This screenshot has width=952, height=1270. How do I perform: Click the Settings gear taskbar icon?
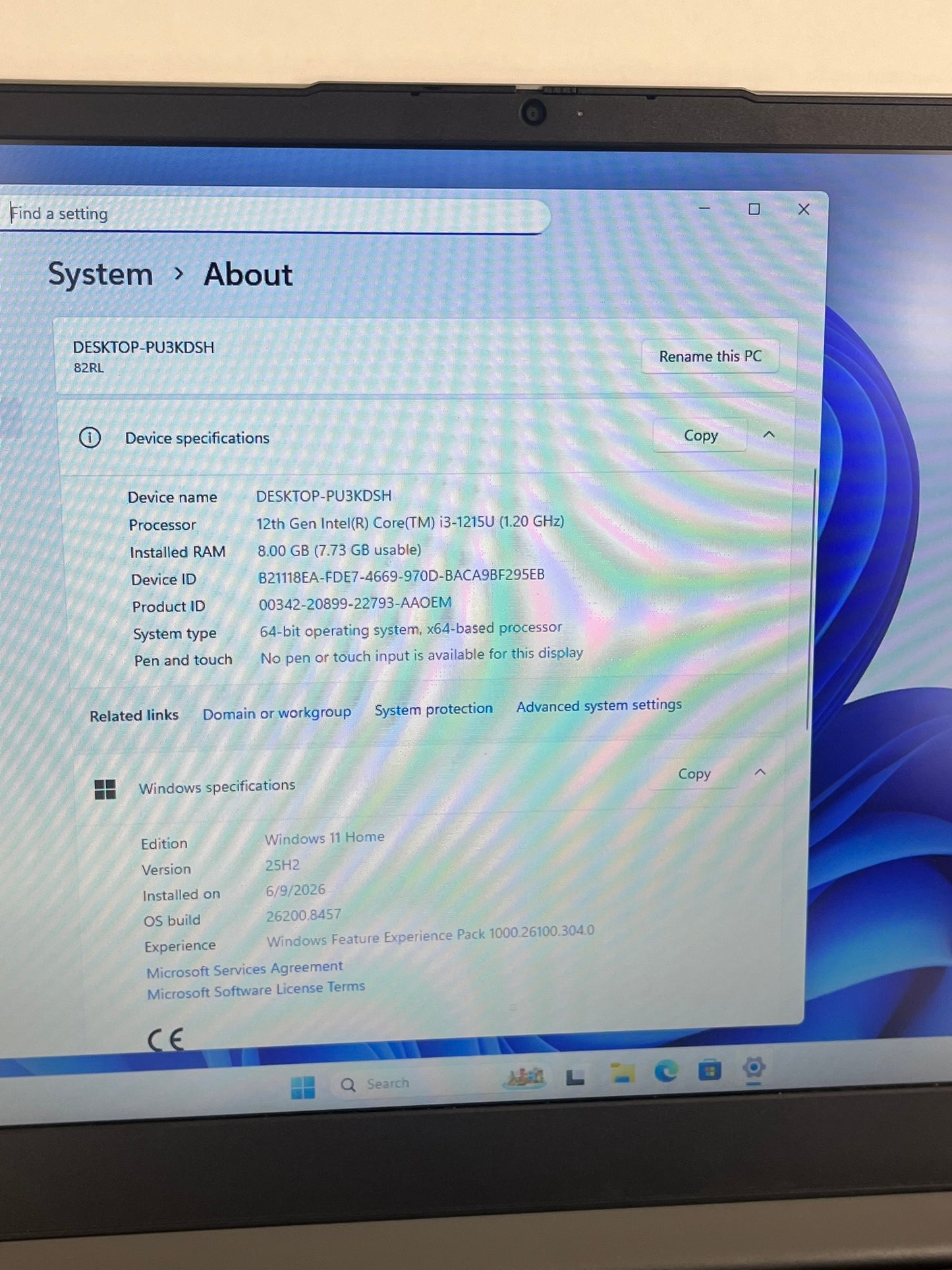(754, 1067)
